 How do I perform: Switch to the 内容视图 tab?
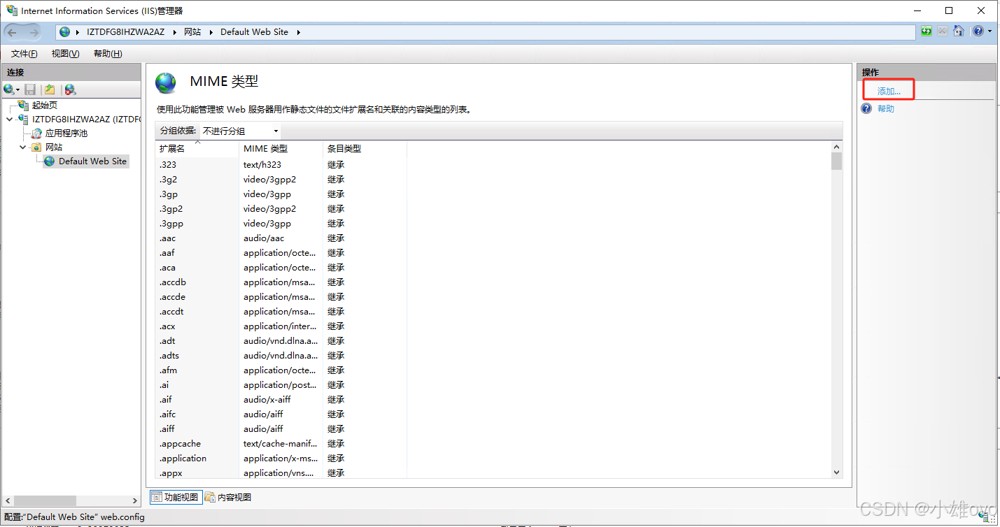pos(228,497)
